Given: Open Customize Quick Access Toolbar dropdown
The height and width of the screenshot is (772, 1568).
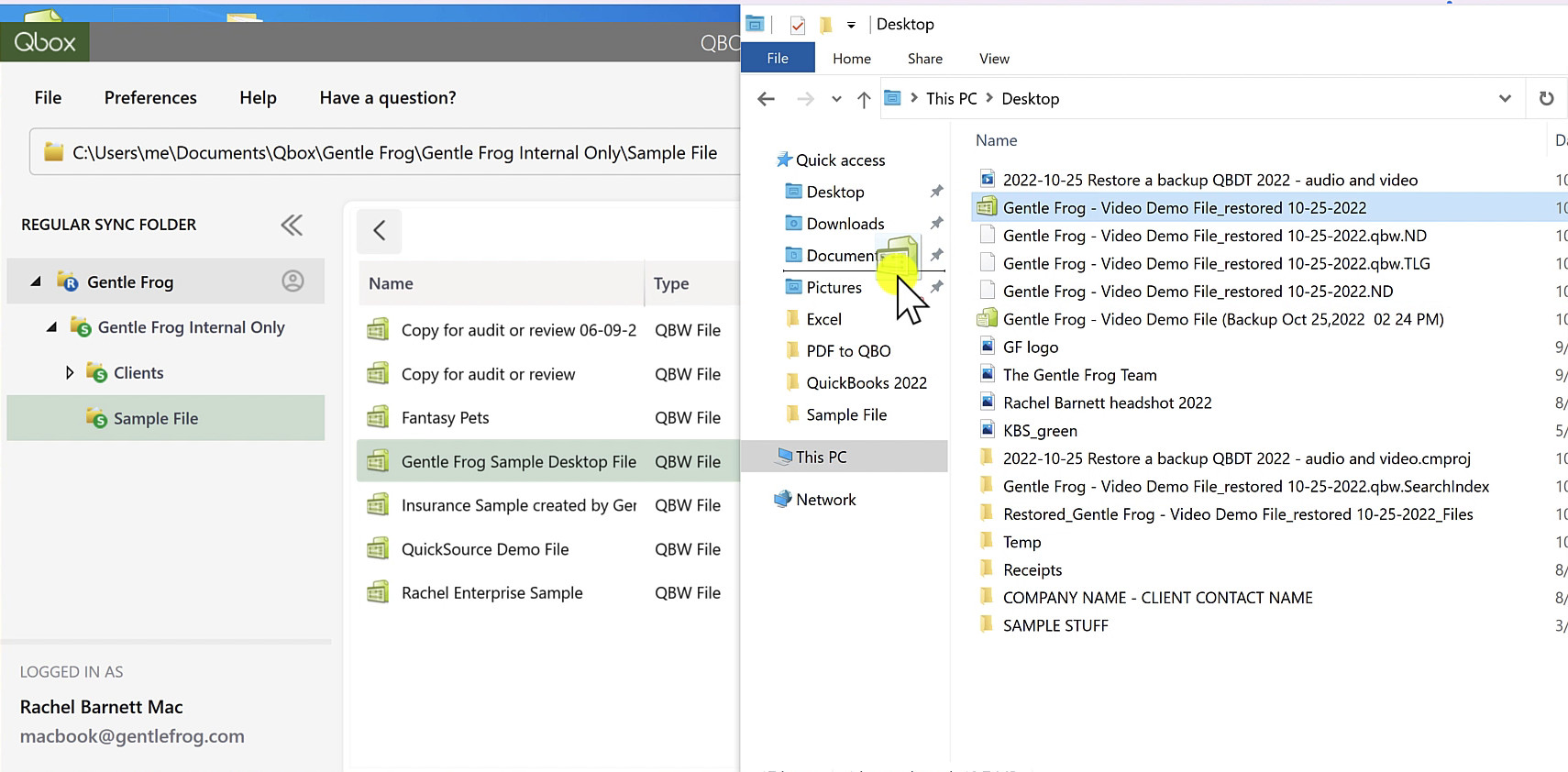Looking at the screenshot, I should coord(851,25).
